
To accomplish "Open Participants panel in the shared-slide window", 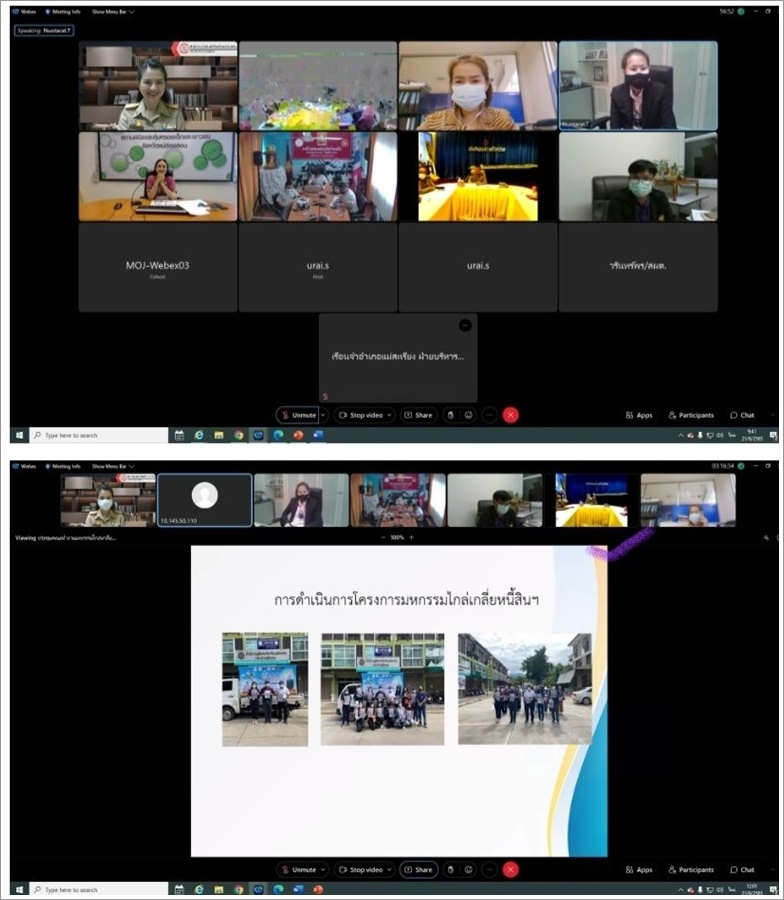I will (691, 870).
